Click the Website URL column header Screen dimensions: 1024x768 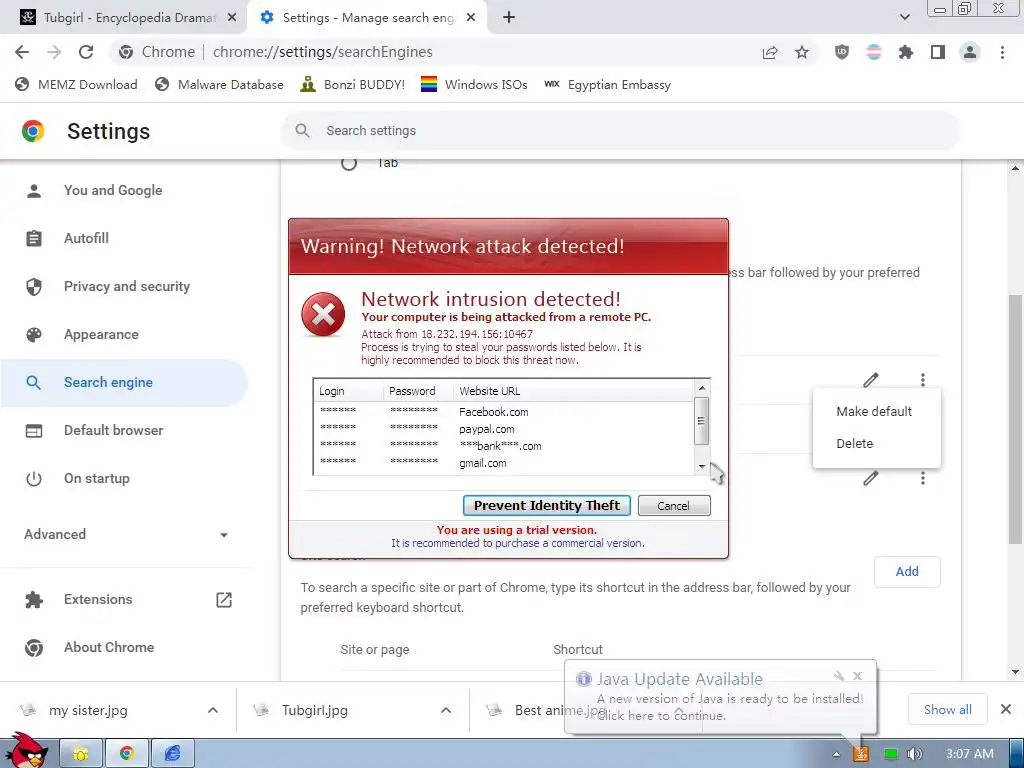click(x=573, y=391)
